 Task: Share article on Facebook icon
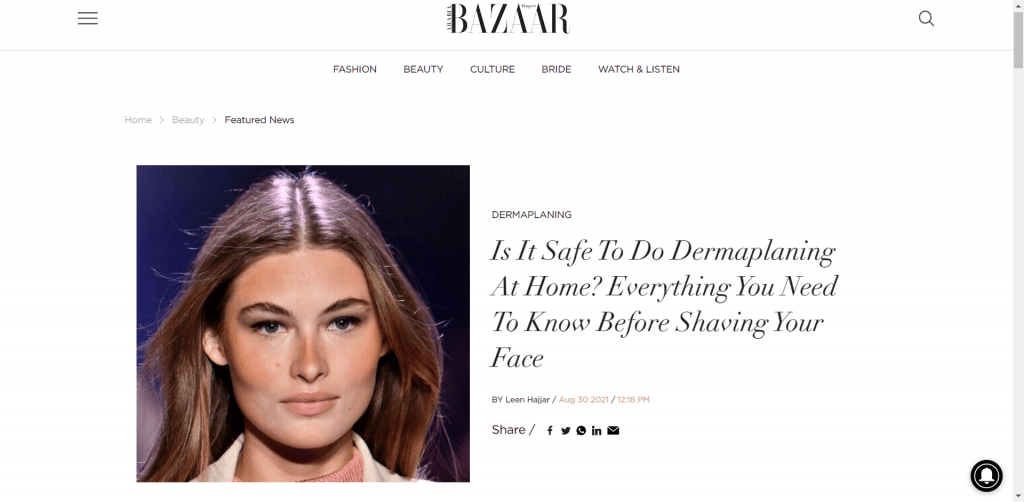coord(550,431)
